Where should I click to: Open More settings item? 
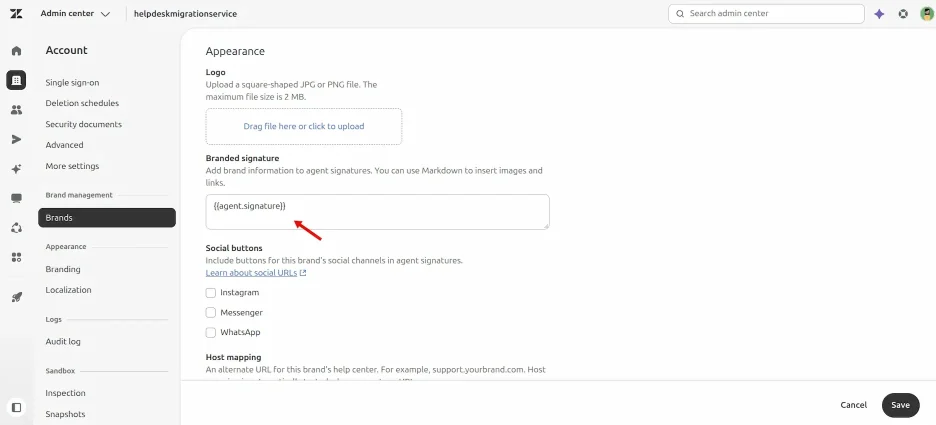click(x=72, y=166)
